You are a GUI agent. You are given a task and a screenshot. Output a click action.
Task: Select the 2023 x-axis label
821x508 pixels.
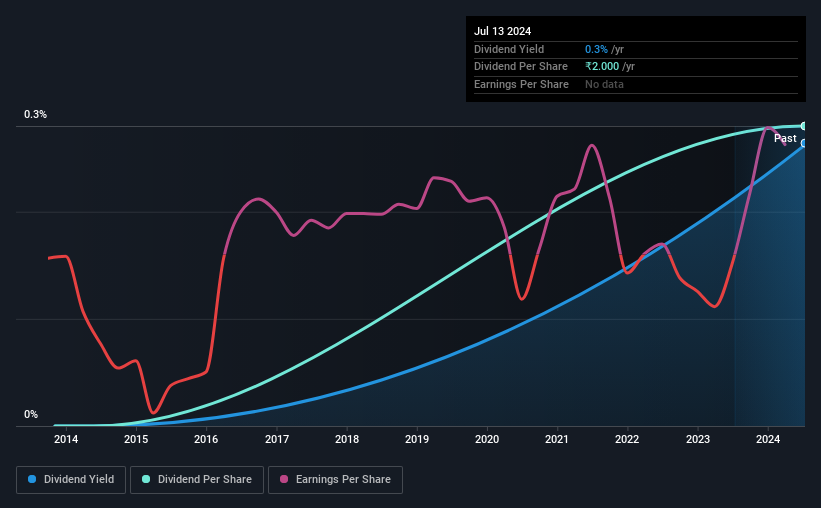coord(697,439)
